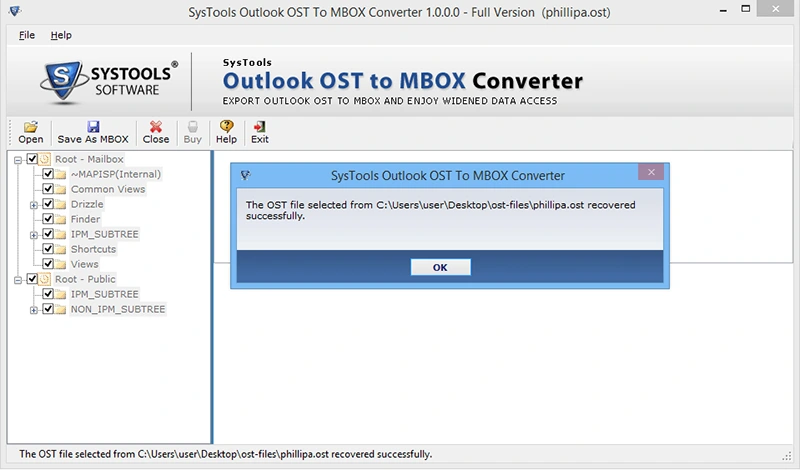
Task: Select the Views folder label
Action: 85,264
